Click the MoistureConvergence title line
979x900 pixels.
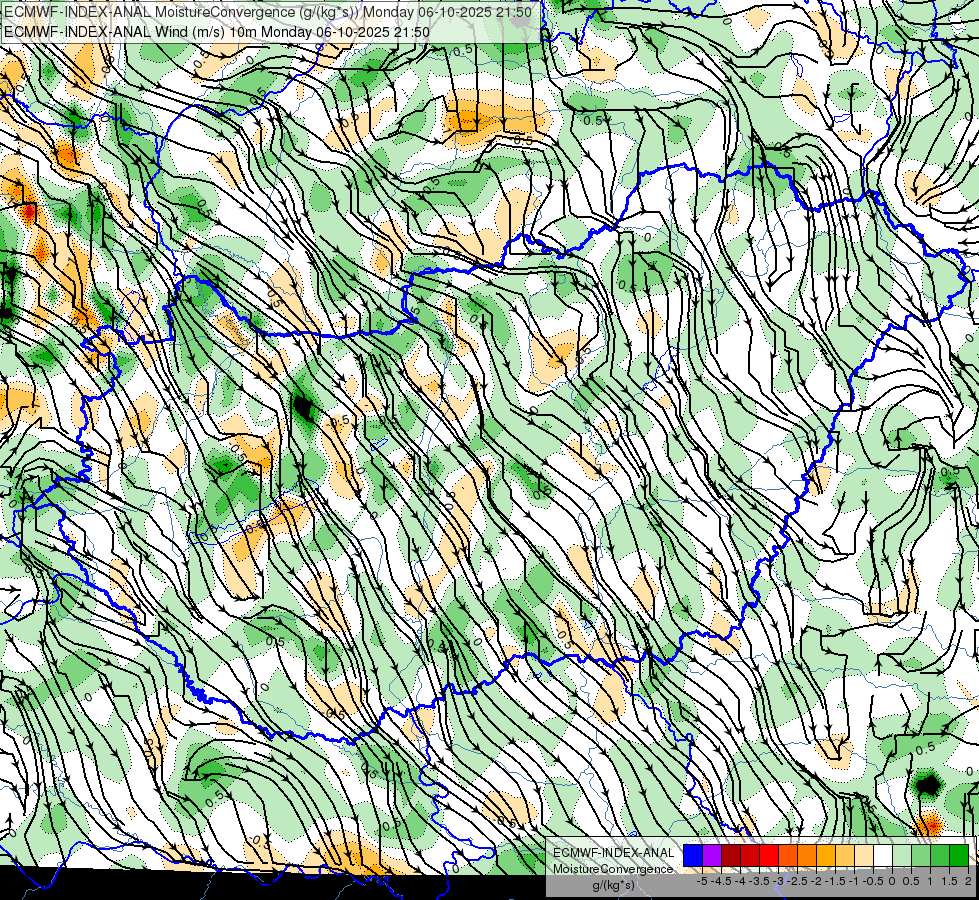coord(268,12)
